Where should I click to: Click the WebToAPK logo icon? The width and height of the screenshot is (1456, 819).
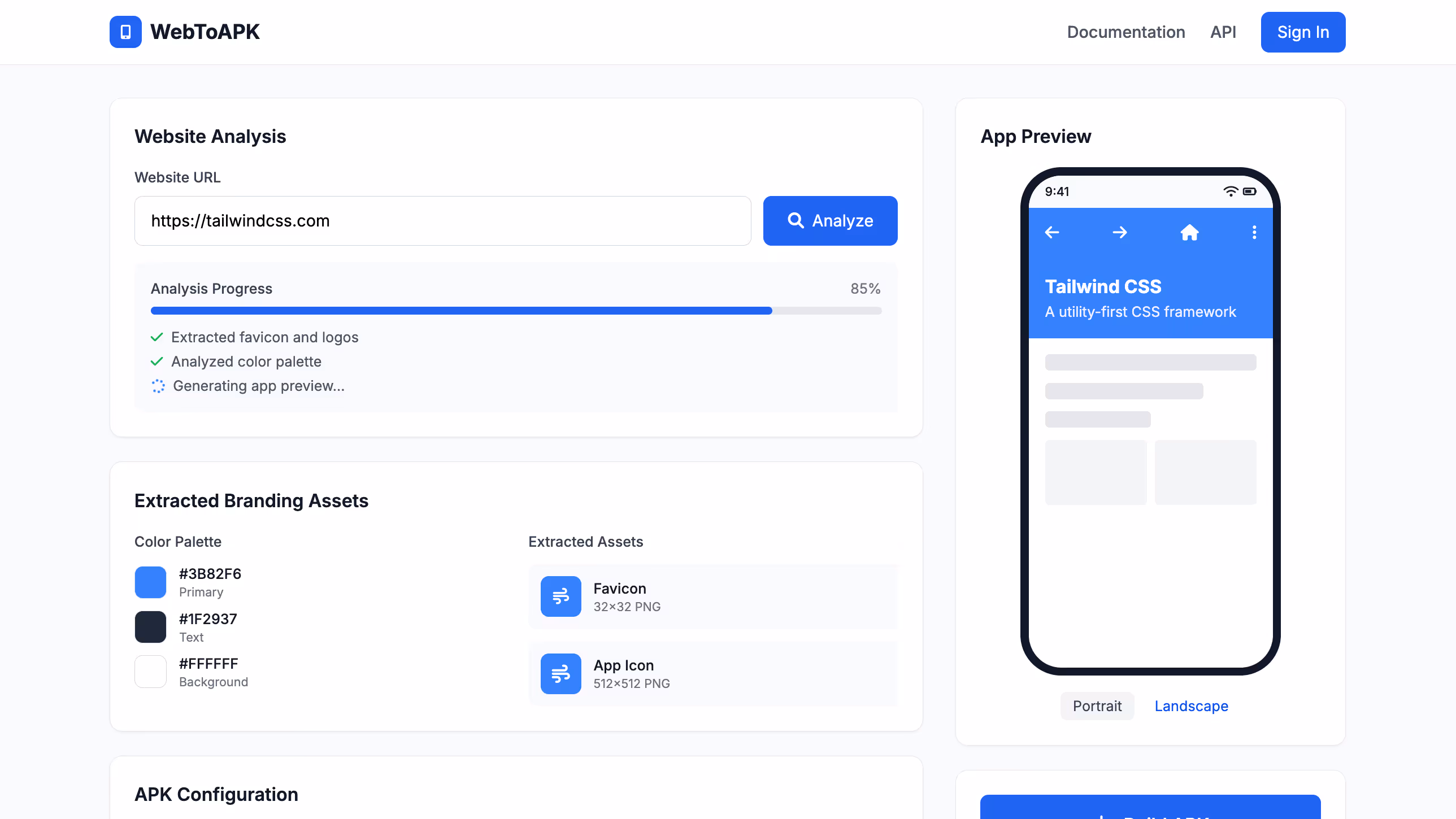point(125,32)
